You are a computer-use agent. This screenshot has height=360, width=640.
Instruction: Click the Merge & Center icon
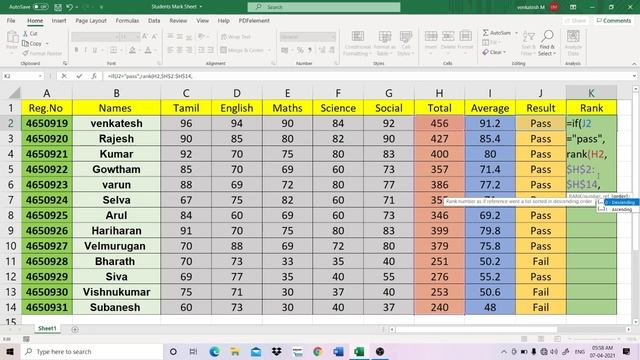[223, 50]
